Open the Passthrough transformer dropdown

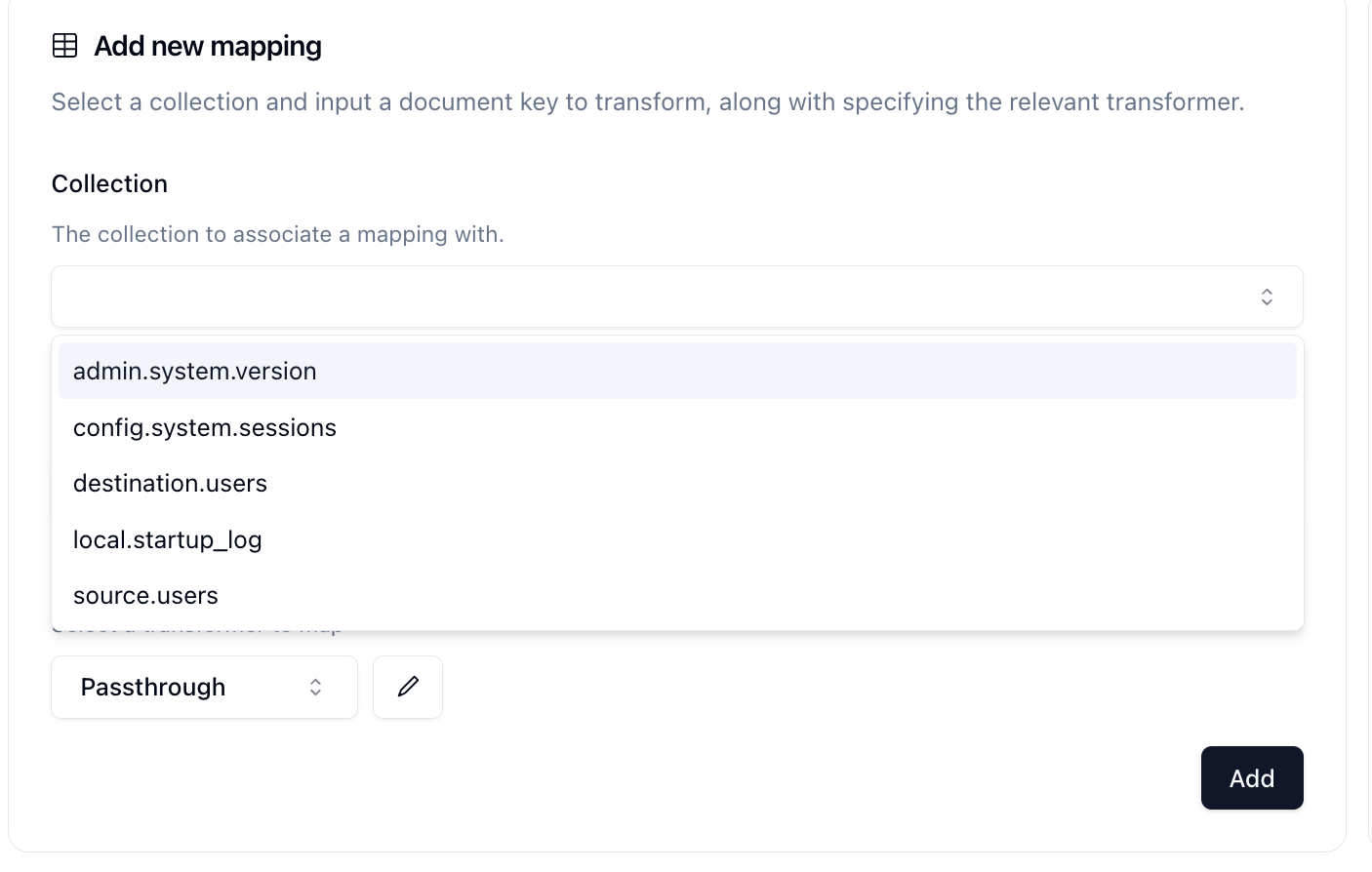point(205,687)
